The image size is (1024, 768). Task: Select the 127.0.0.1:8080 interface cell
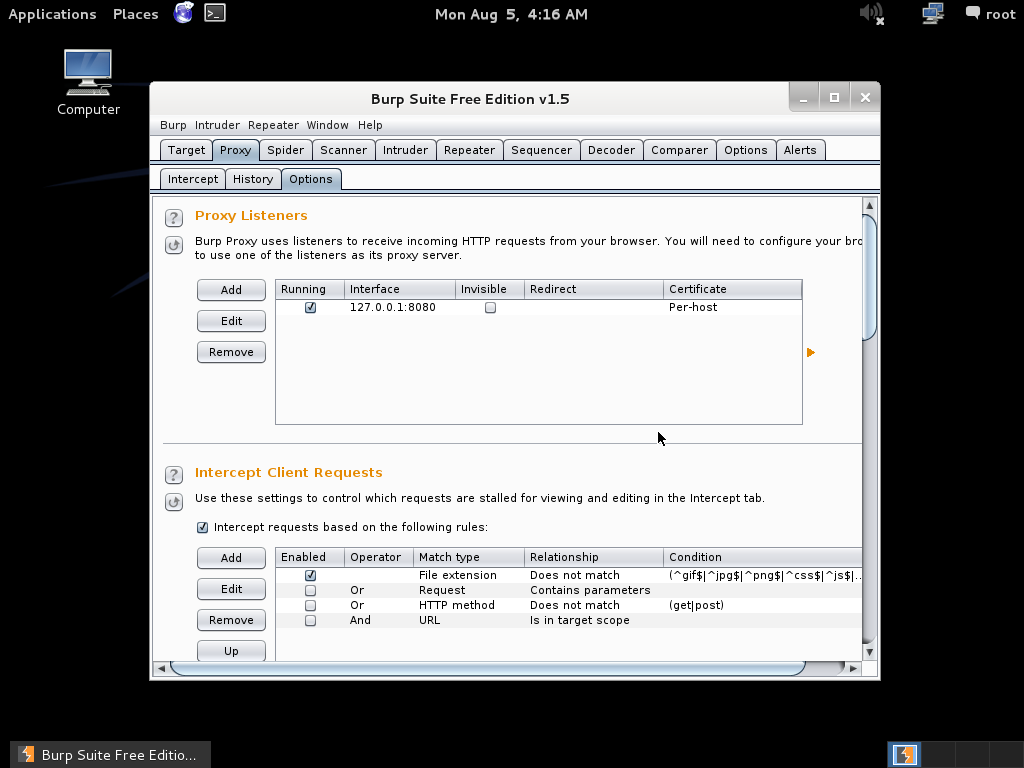[x=400, y=308]
